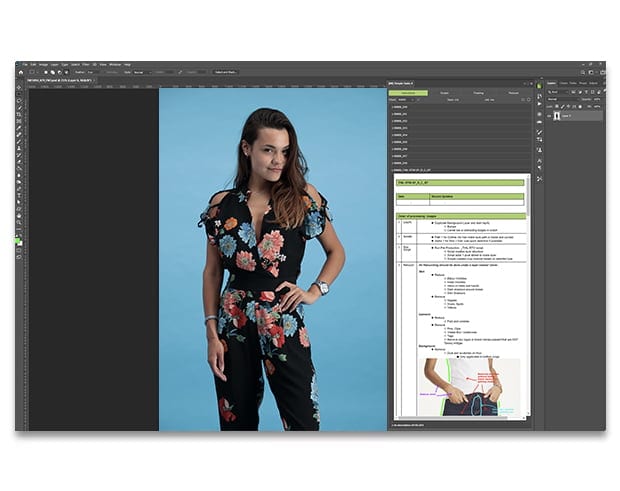Select the Clone Stamp tool
This screenshot has width=620, height=491.
(19, 148)
